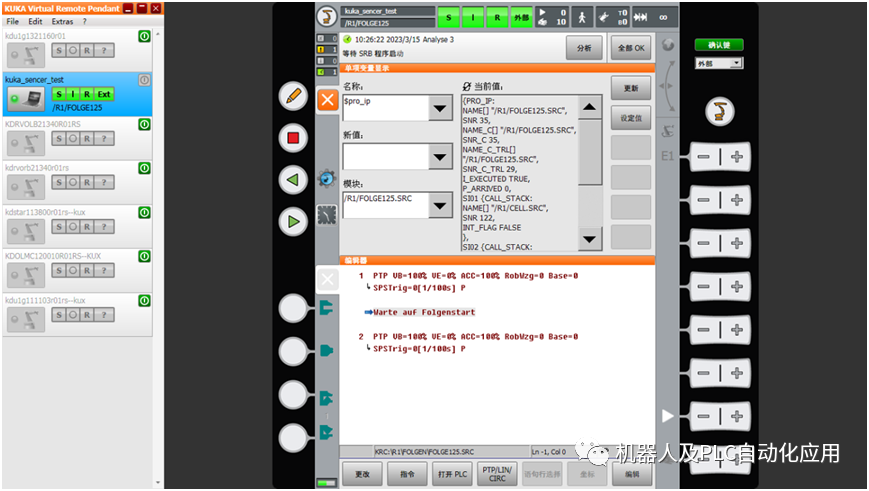
Task: Open the Edit menu
Action: pos(35,21)
